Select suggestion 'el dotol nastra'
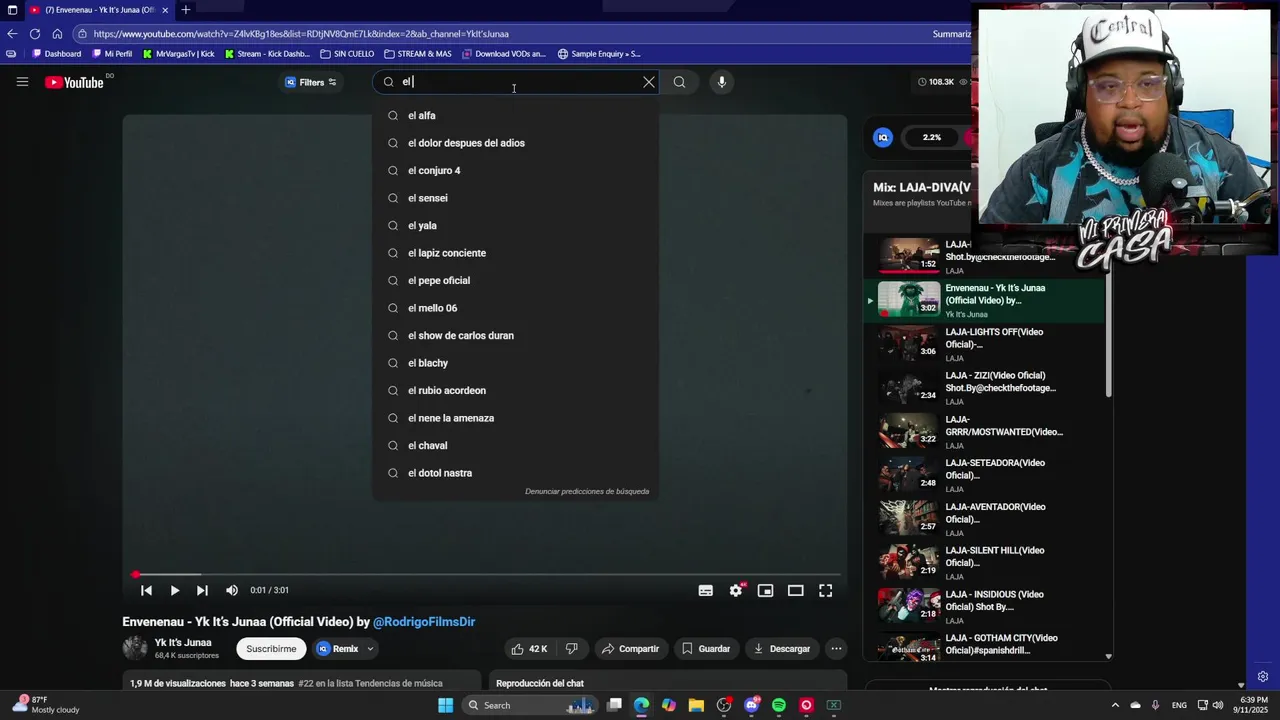Viewport: 1280px width, 720px height. pyautogui.click(x=515, y=473)
